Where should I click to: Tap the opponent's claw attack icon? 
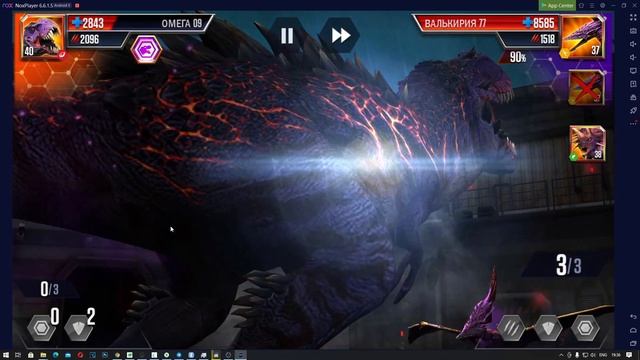[511, 328]
